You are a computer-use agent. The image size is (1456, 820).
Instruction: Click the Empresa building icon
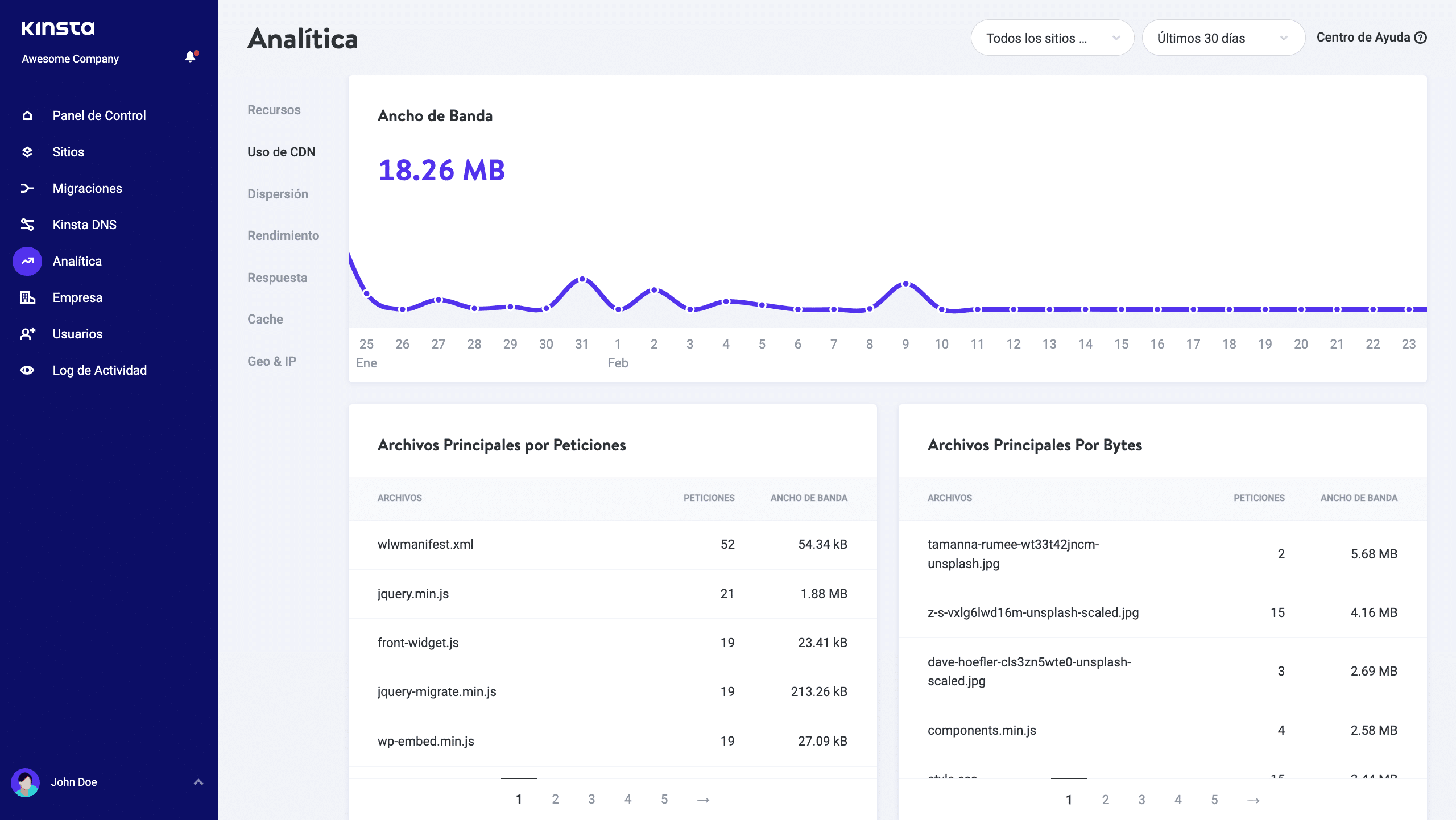pos(27,297)
